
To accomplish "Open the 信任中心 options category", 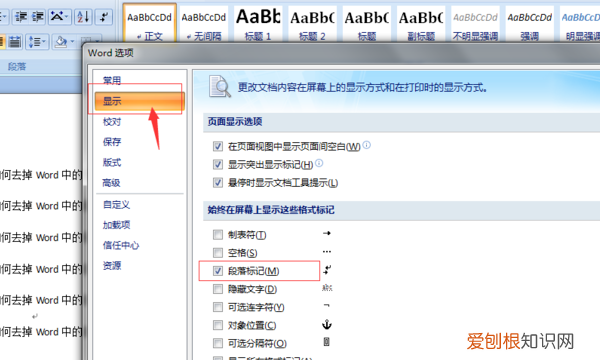I will pyautogui.click(x=121, y=245).
